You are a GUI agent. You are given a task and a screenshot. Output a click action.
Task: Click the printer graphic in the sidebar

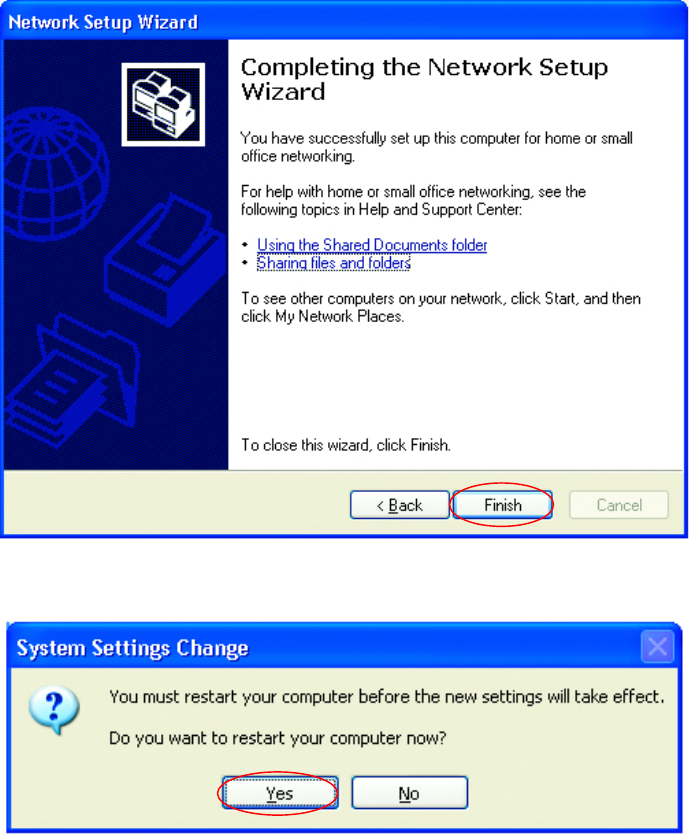(166, 261)
